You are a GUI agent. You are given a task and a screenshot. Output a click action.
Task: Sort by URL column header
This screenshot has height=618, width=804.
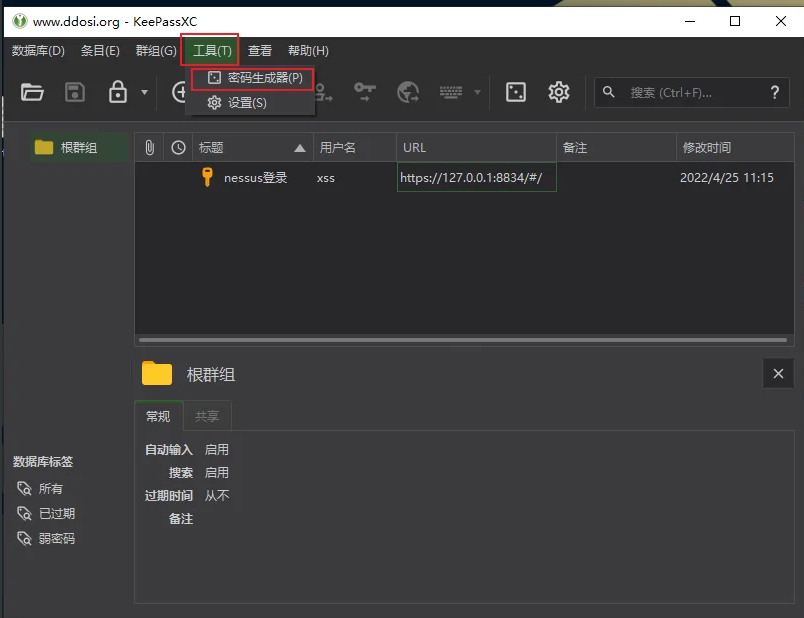[x=476, y=148]
